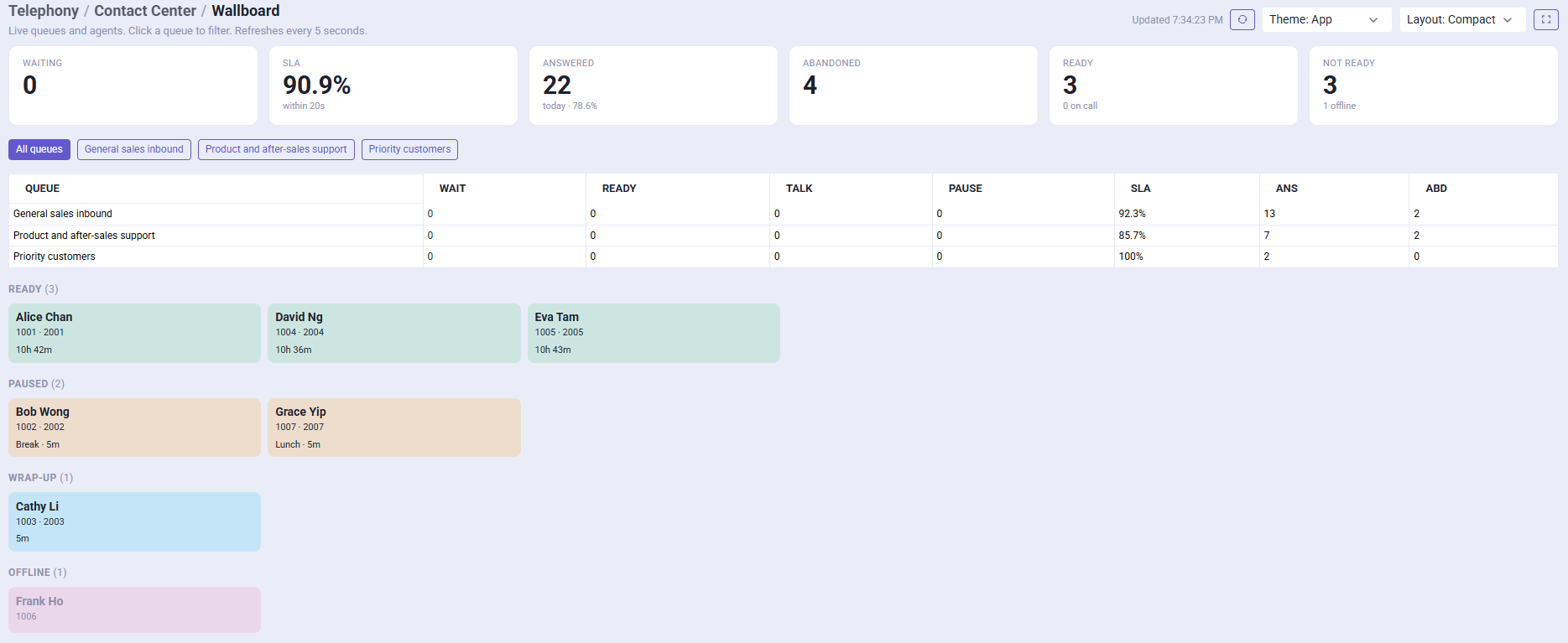Open Frank Ho offline agent card
The height and width of the screenshot is (643, 1568).
tap(134, 609)
